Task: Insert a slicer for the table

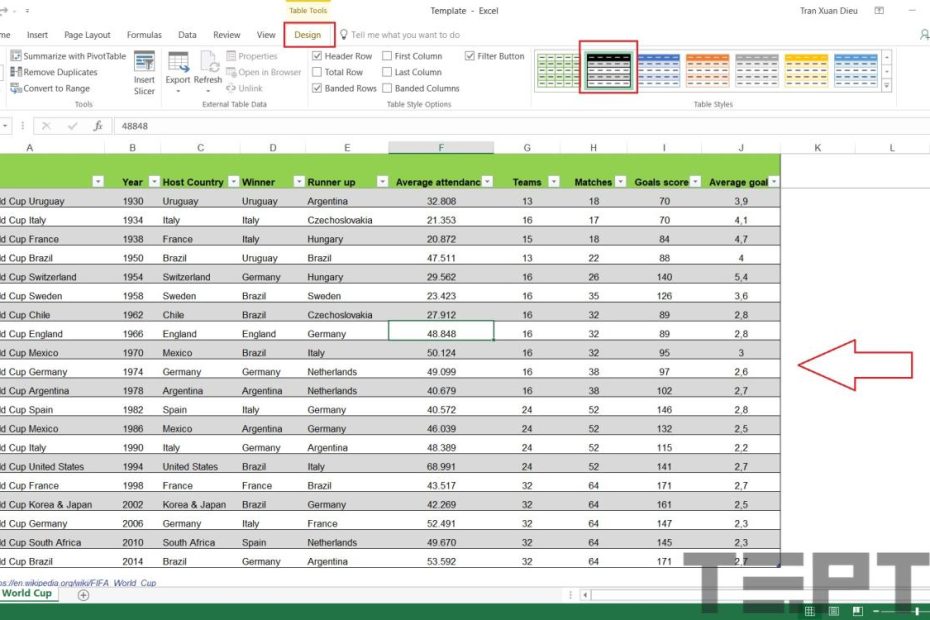Action: coord(144,74)
